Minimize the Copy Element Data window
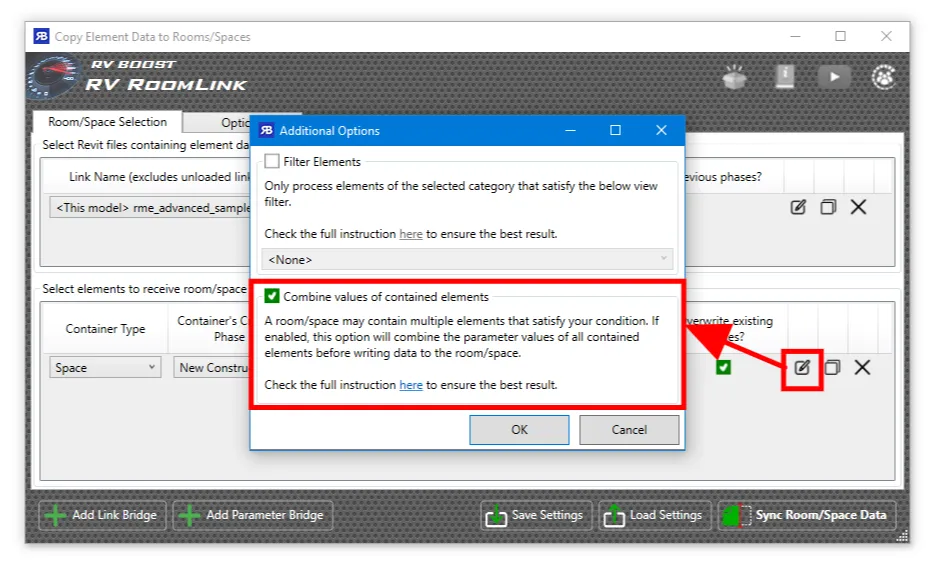The image size is (935, 571). pyautogui.click(x=795, y=36)
